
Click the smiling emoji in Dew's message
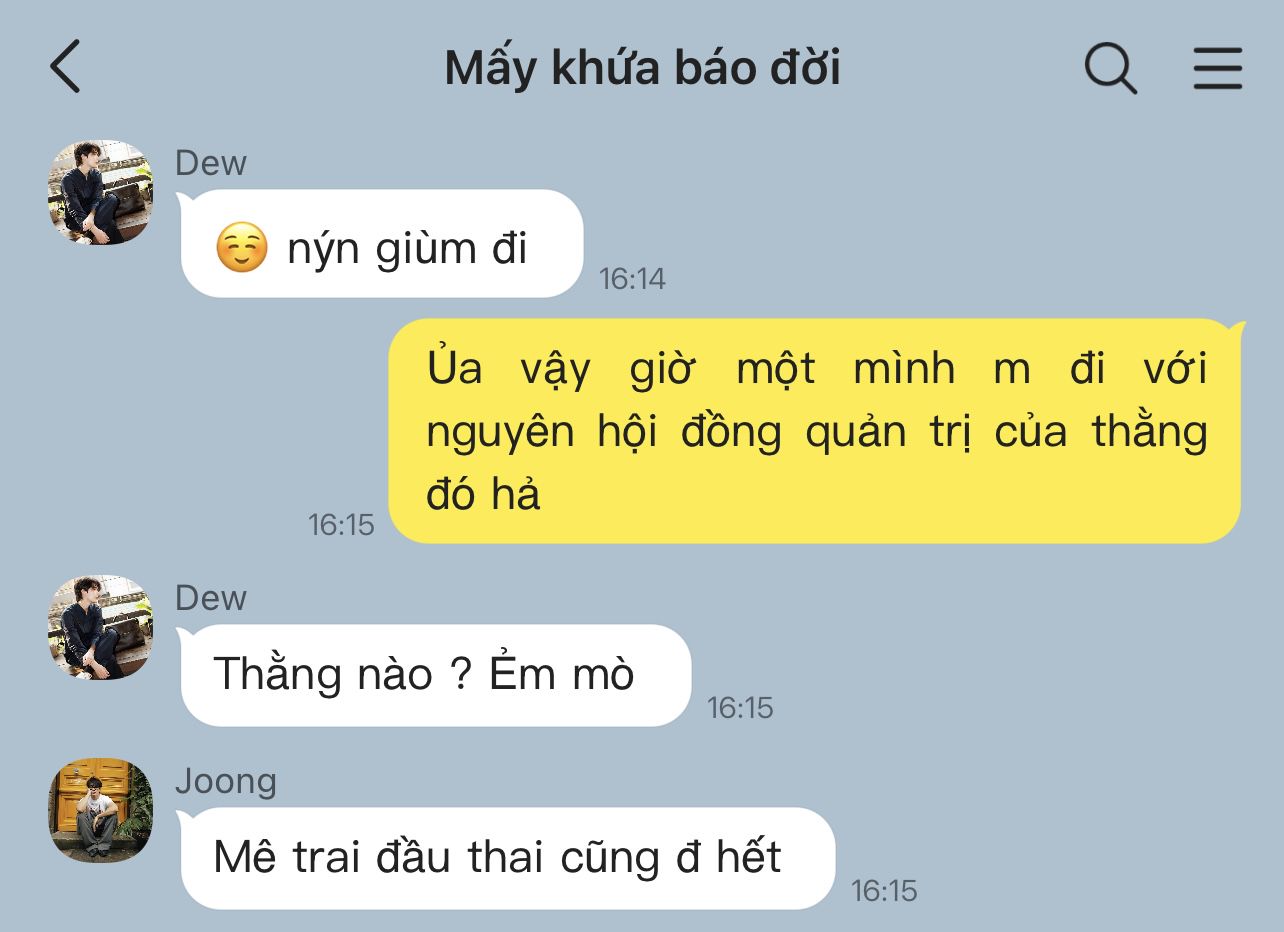[x=242, y=248]
